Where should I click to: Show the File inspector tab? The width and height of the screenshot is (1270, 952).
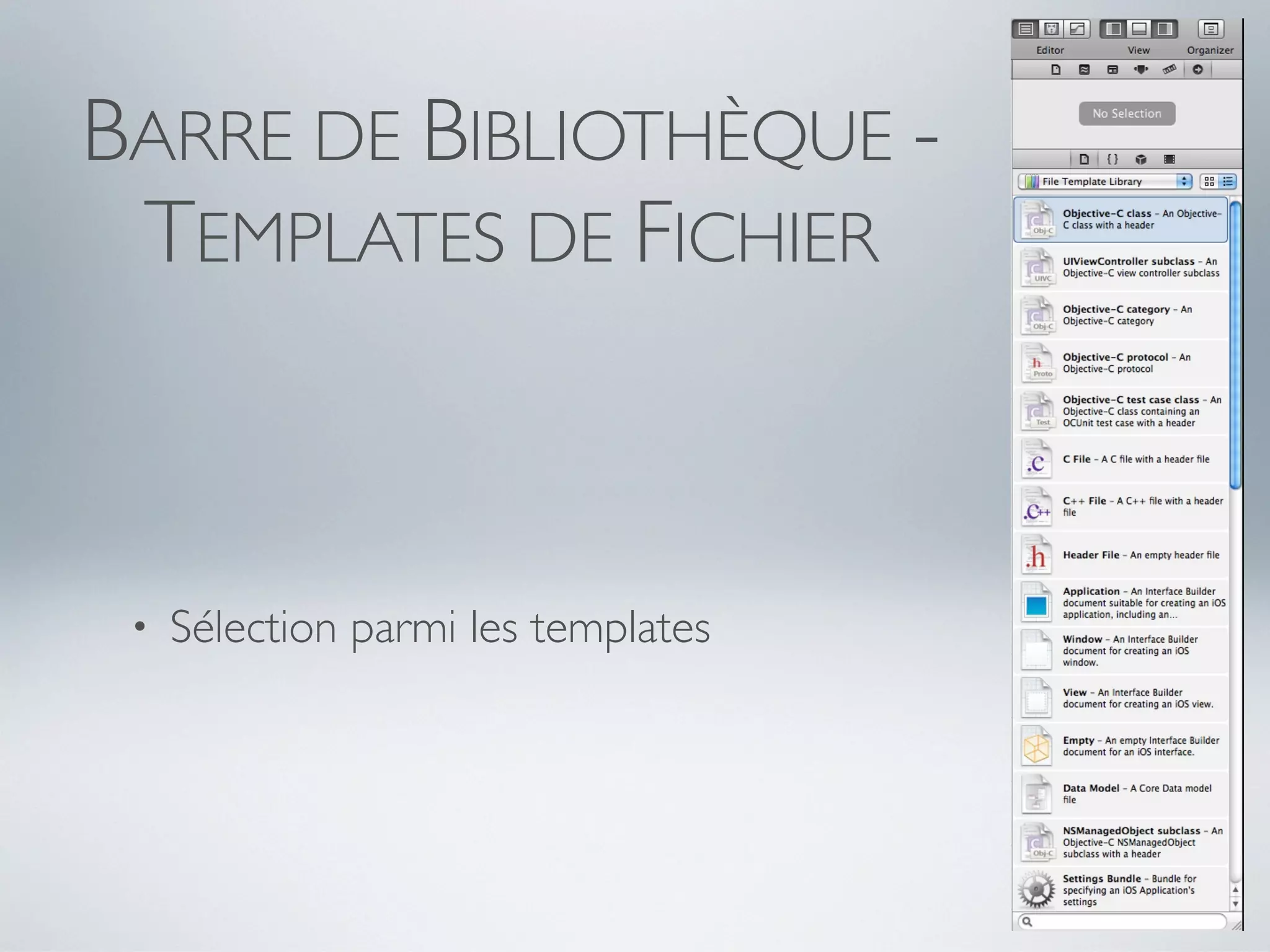pyautogui.click(x=1055, y=69)
